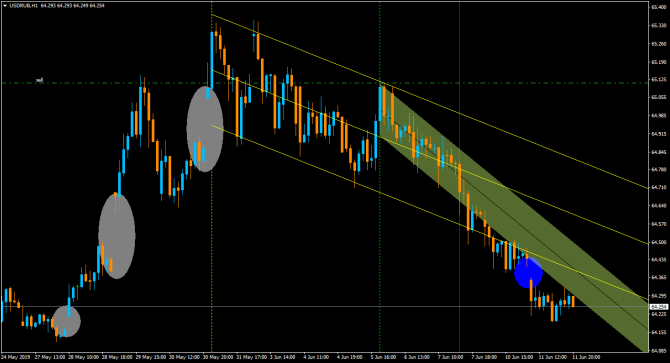Screen dimensions: 670x363
Task: Click the current price tag 64.254
Action: tap(659, 307)
